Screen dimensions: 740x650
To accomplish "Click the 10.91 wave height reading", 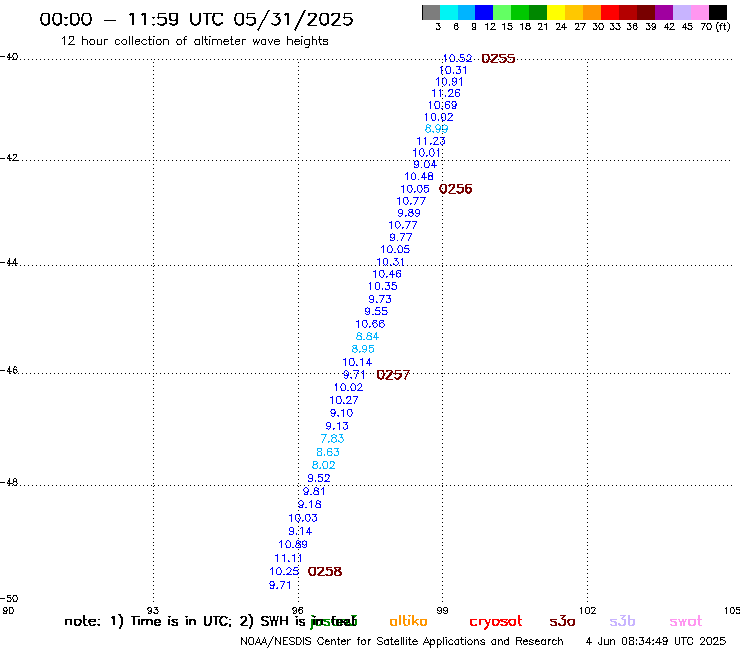I will coord(449,82).
